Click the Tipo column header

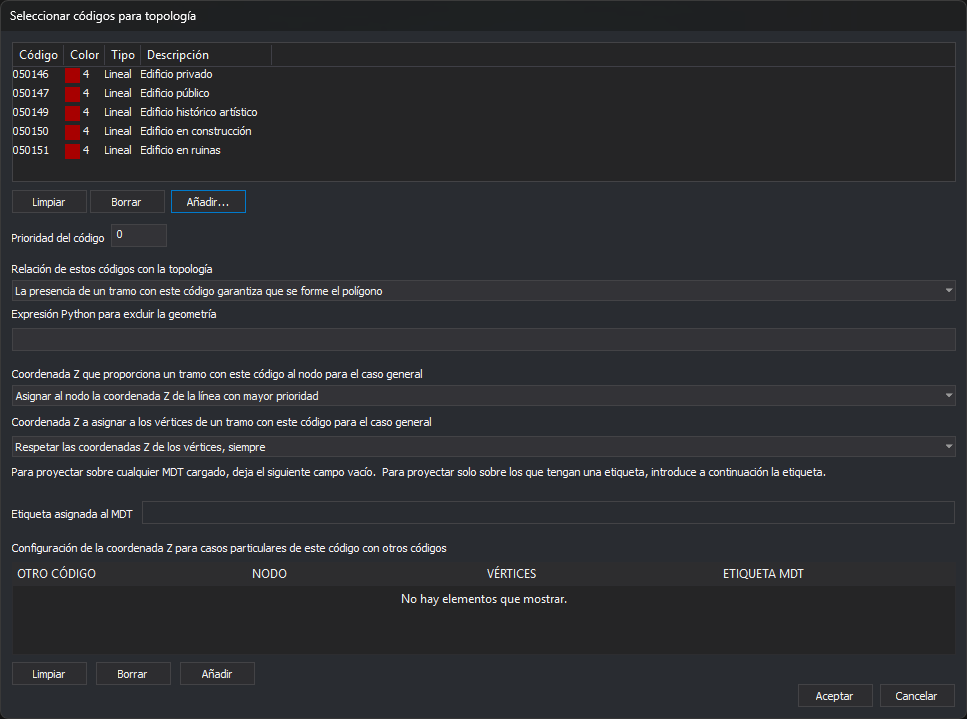point(123,55)
